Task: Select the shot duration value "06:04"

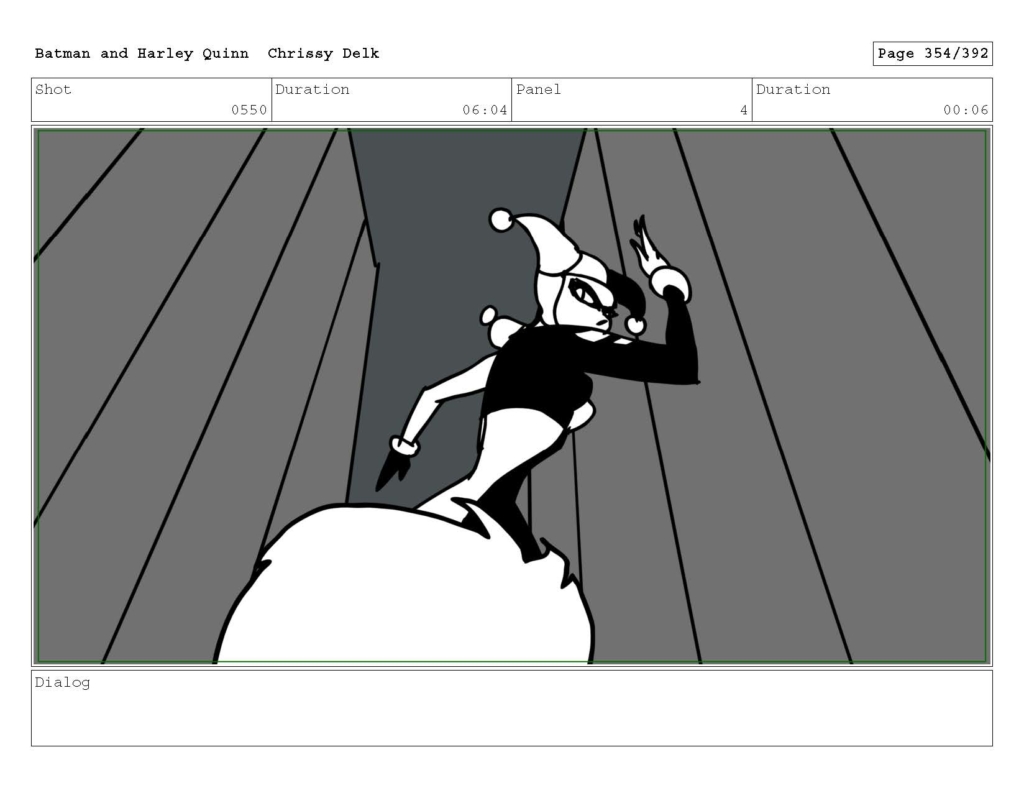Action: (485, 110)
